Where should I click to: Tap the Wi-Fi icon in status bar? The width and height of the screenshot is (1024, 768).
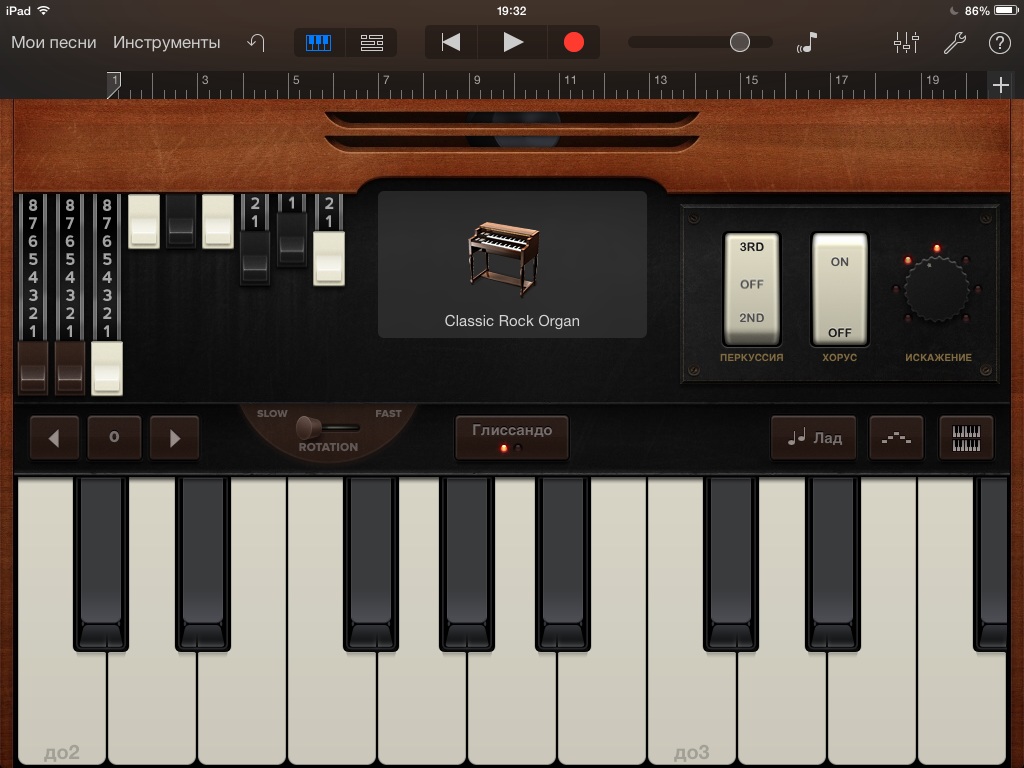coord(44,10)
